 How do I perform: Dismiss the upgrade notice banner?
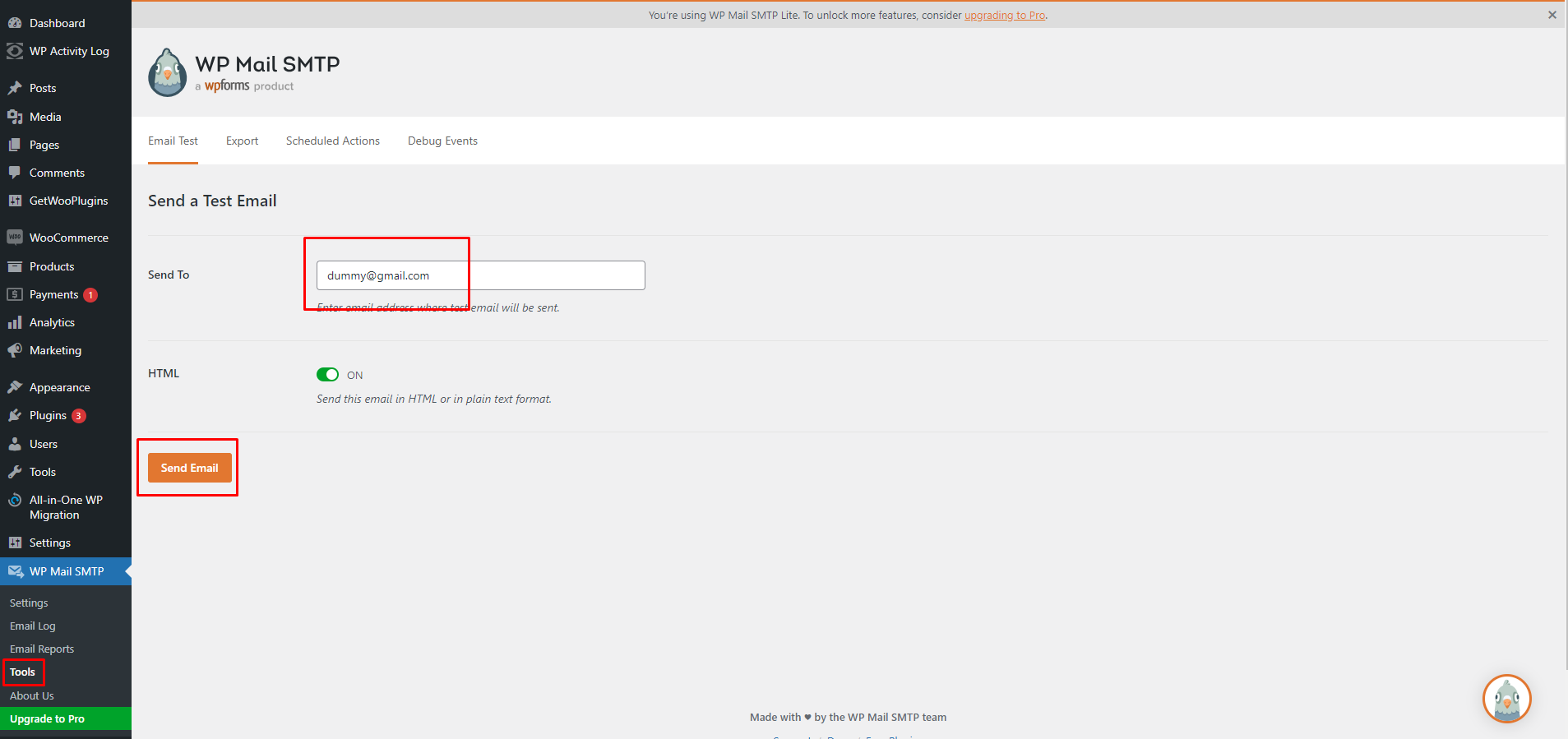click(1552, 15)
